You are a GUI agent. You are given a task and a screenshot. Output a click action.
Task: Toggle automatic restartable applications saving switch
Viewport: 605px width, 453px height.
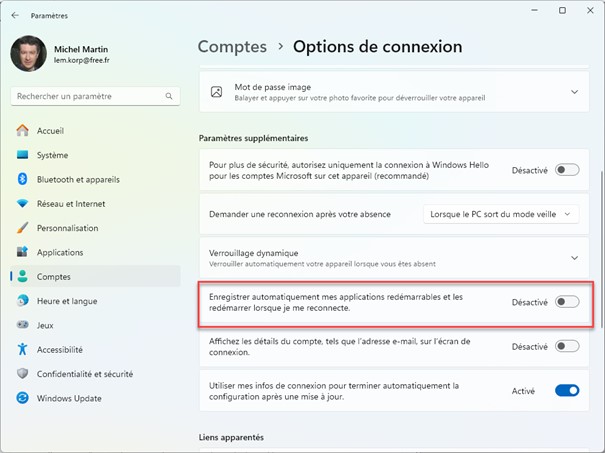(567, 302)
